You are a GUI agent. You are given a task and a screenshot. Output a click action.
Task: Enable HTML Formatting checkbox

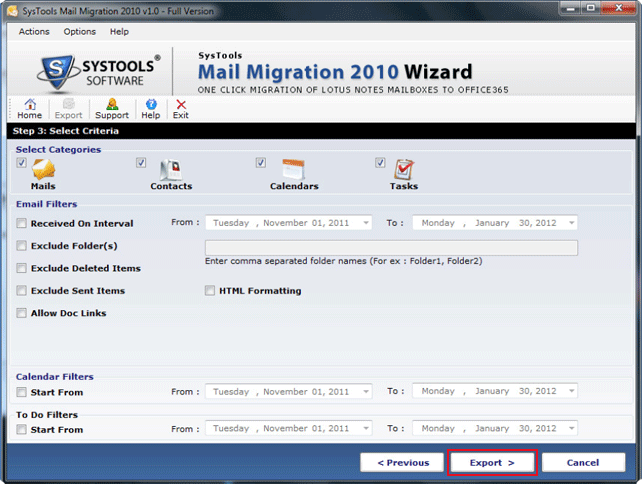[210, 291]
